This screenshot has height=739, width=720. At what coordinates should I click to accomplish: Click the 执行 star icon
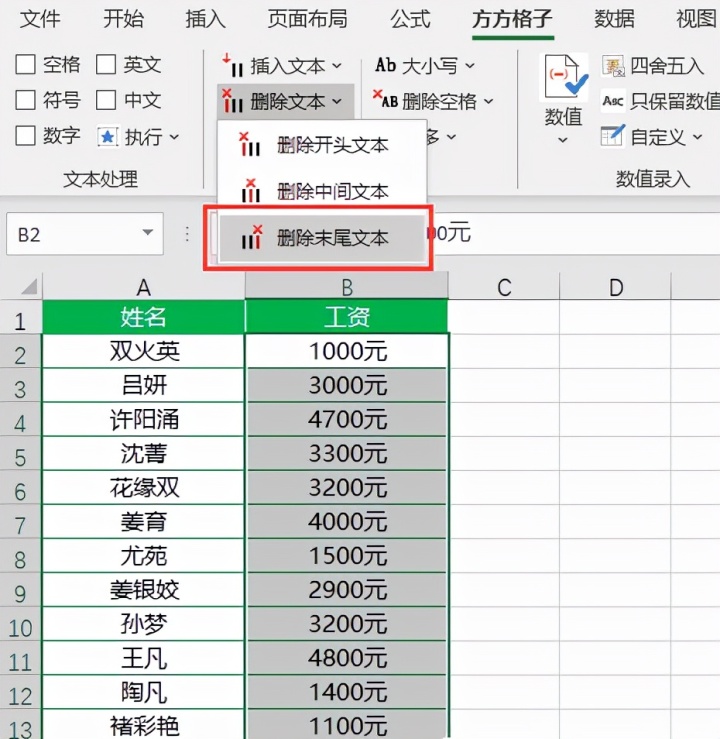pos(107,137)
